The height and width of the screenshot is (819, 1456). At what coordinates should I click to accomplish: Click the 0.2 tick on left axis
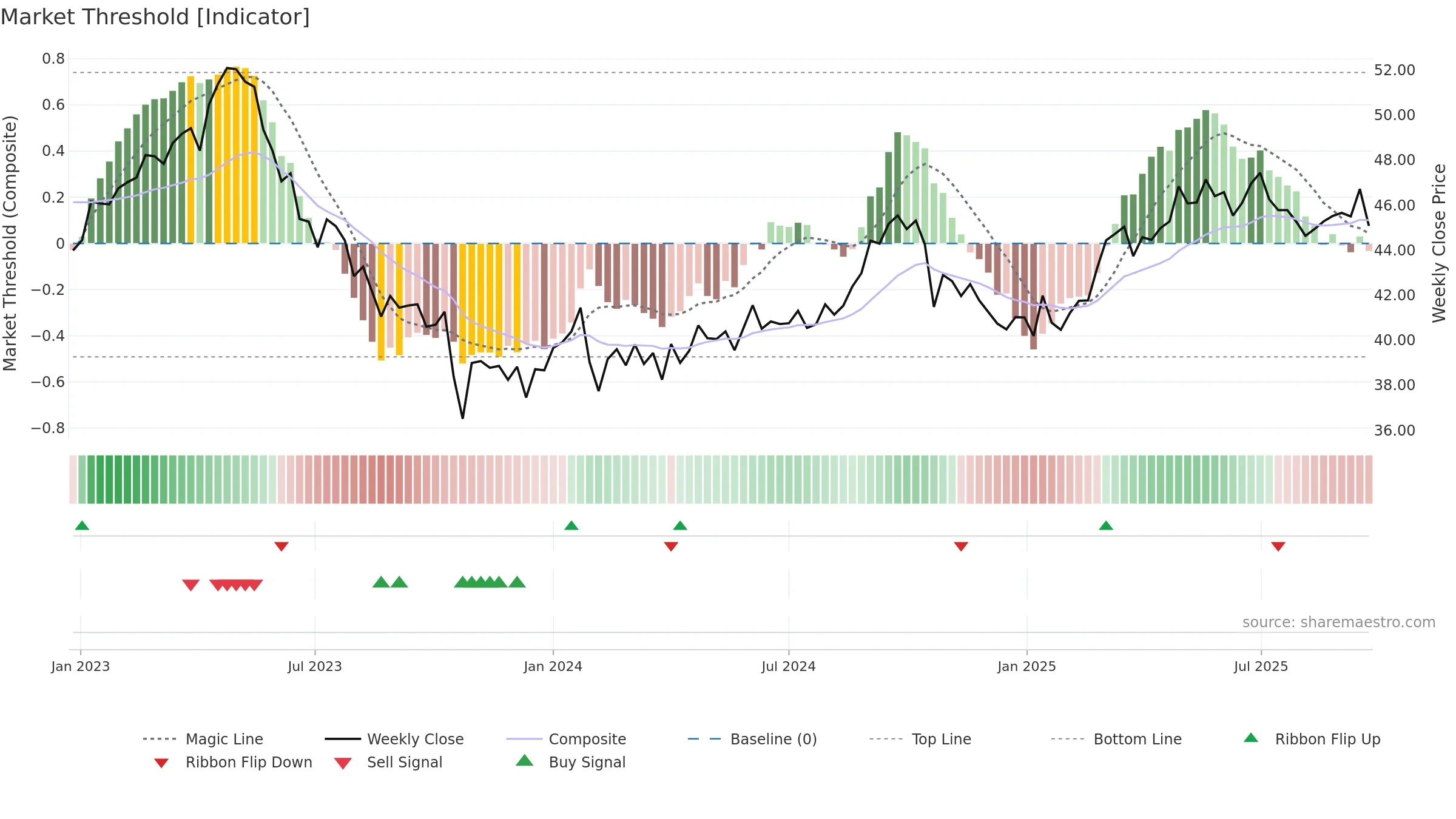tap(53, 197)
